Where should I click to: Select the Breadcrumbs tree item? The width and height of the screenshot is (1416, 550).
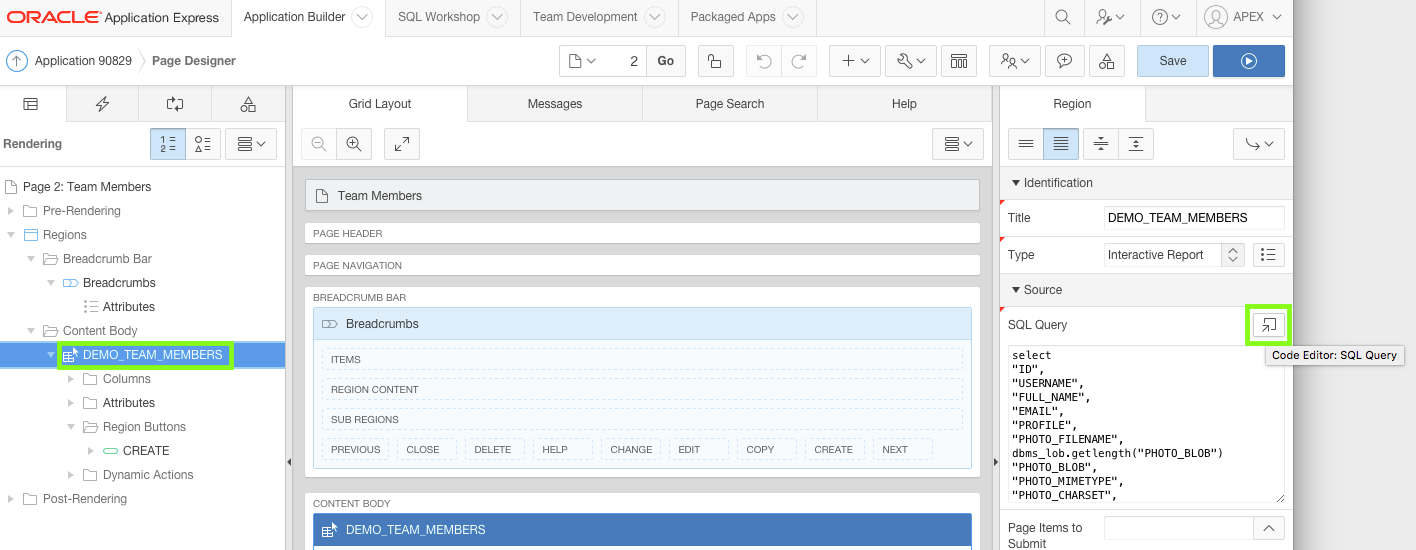(x=119, y=283)
